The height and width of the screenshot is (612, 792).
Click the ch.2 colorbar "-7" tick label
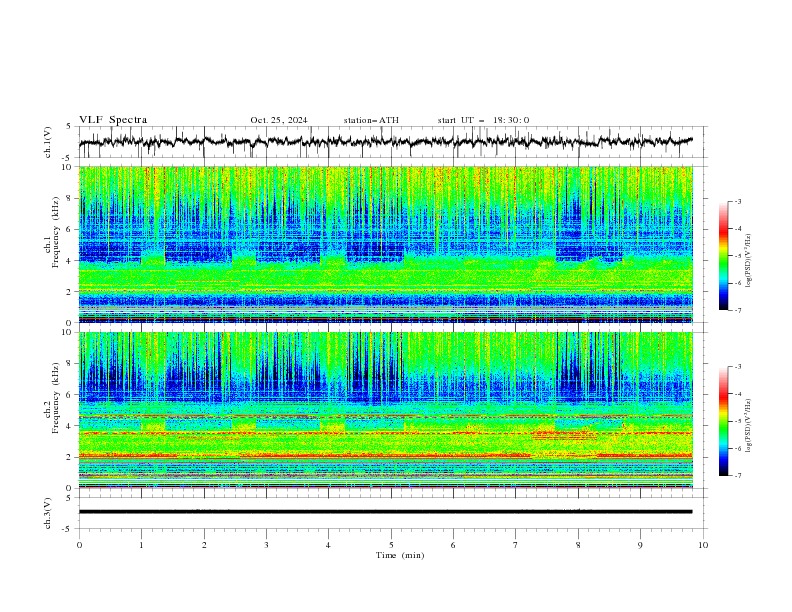(x=737, y=475)
